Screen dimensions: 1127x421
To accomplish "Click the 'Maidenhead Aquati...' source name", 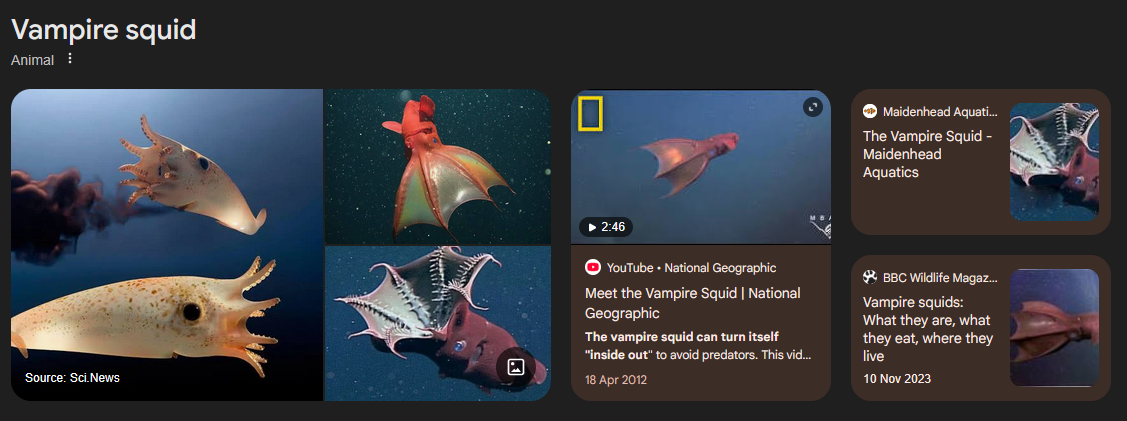I will click(940, 111).
